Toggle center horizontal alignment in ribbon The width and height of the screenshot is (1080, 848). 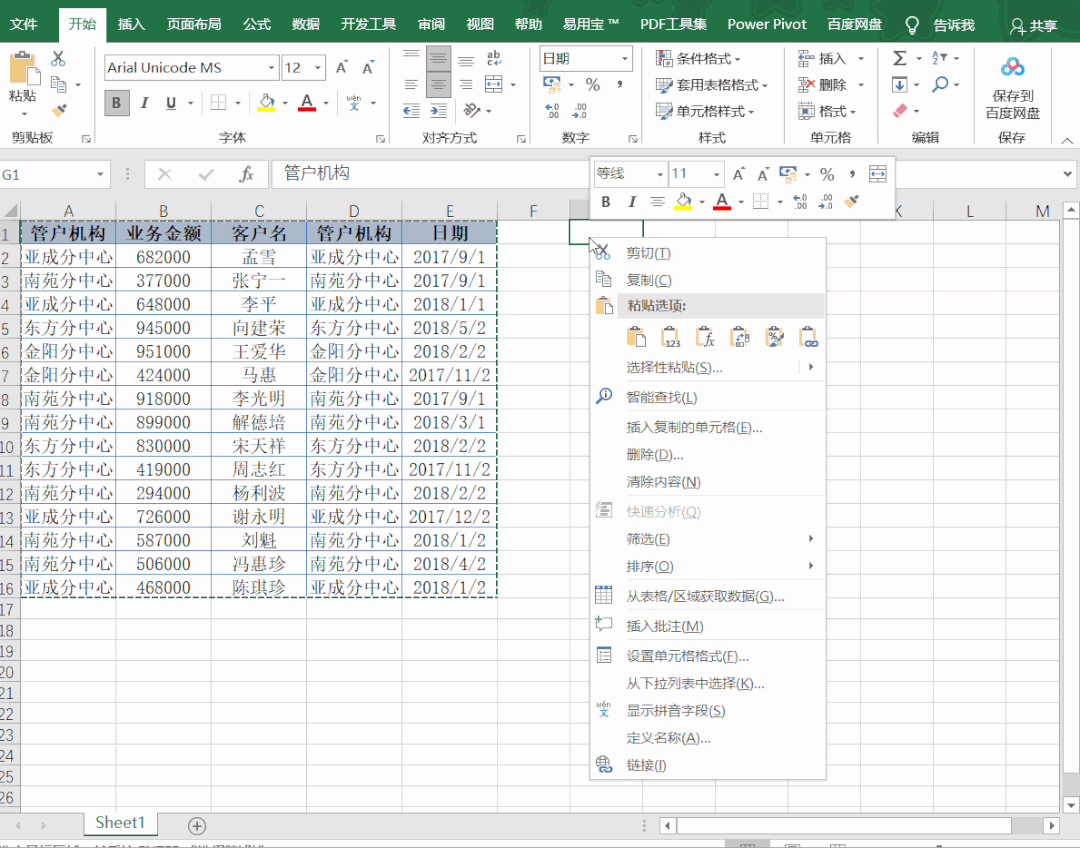438,85
